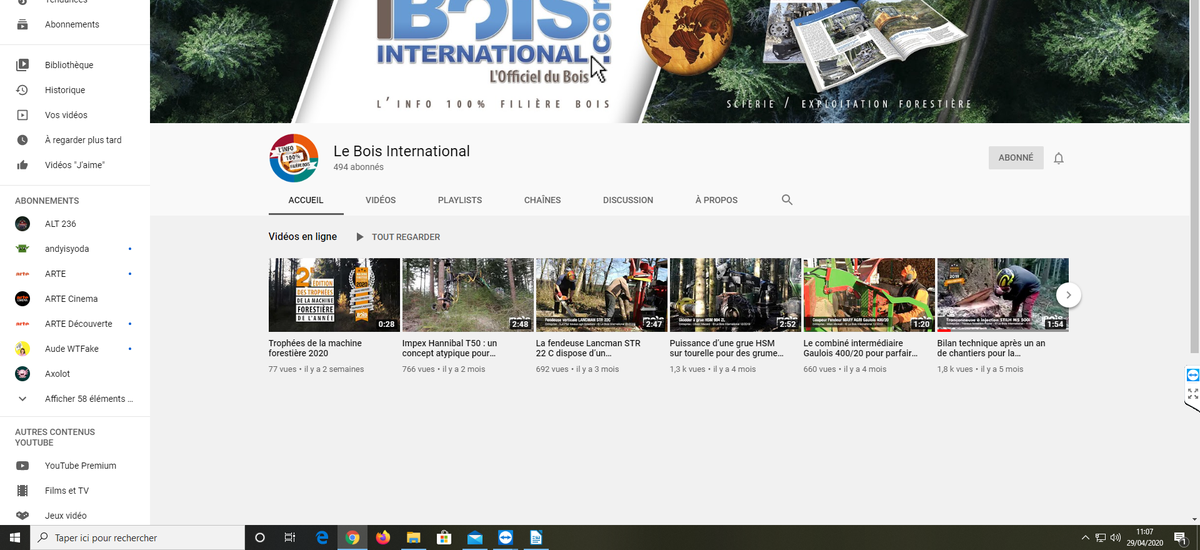Click the Vidéos en ligne section heading
1200x550 pixels.
pyautogui.click(x=303, y=237)
